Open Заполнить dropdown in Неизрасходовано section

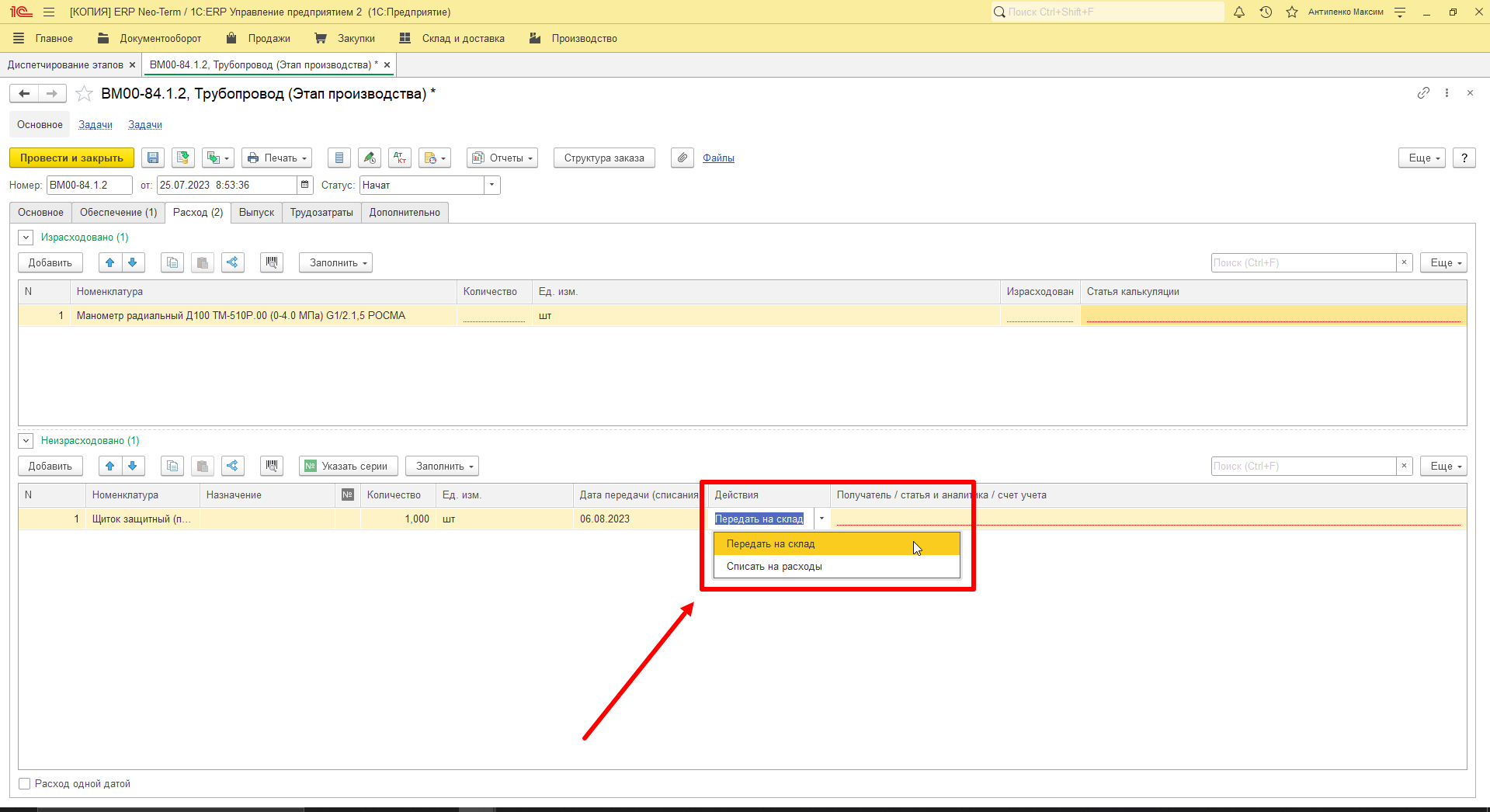(x=443, y=467)
